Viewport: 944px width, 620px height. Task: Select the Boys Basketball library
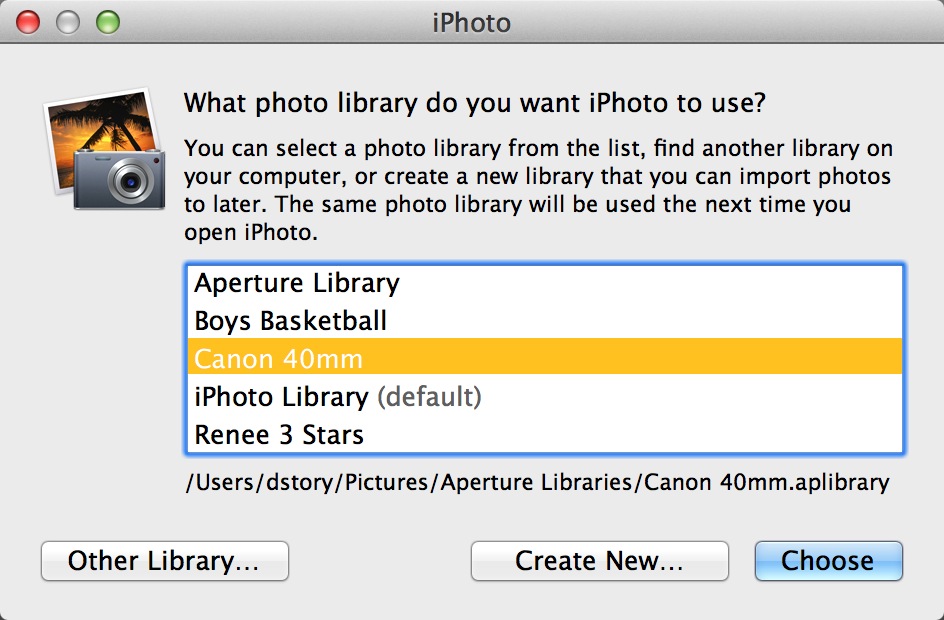click(x=290, y=321)
